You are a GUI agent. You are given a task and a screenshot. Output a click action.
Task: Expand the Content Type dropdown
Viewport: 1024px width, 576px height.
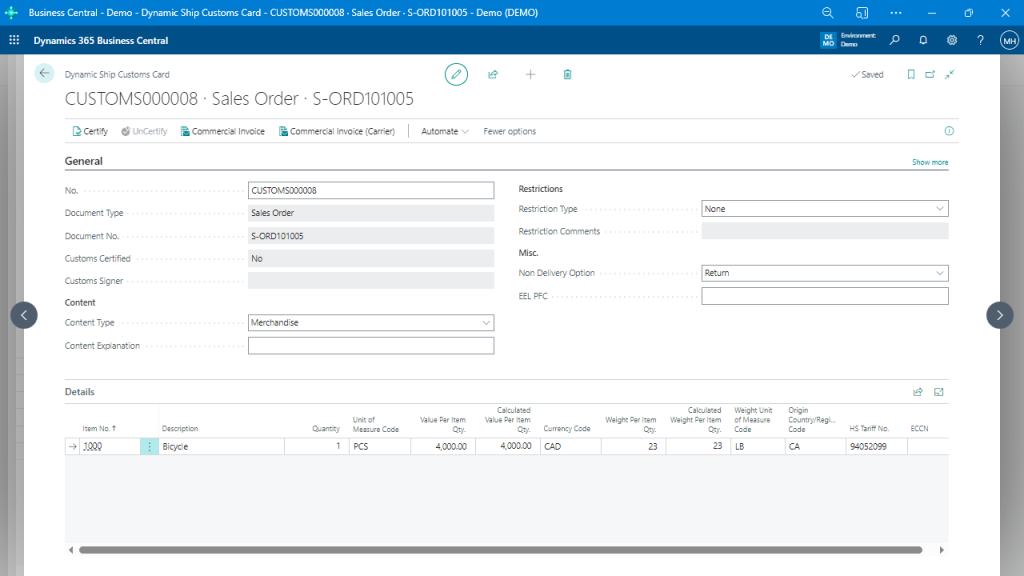coord(486,322)
